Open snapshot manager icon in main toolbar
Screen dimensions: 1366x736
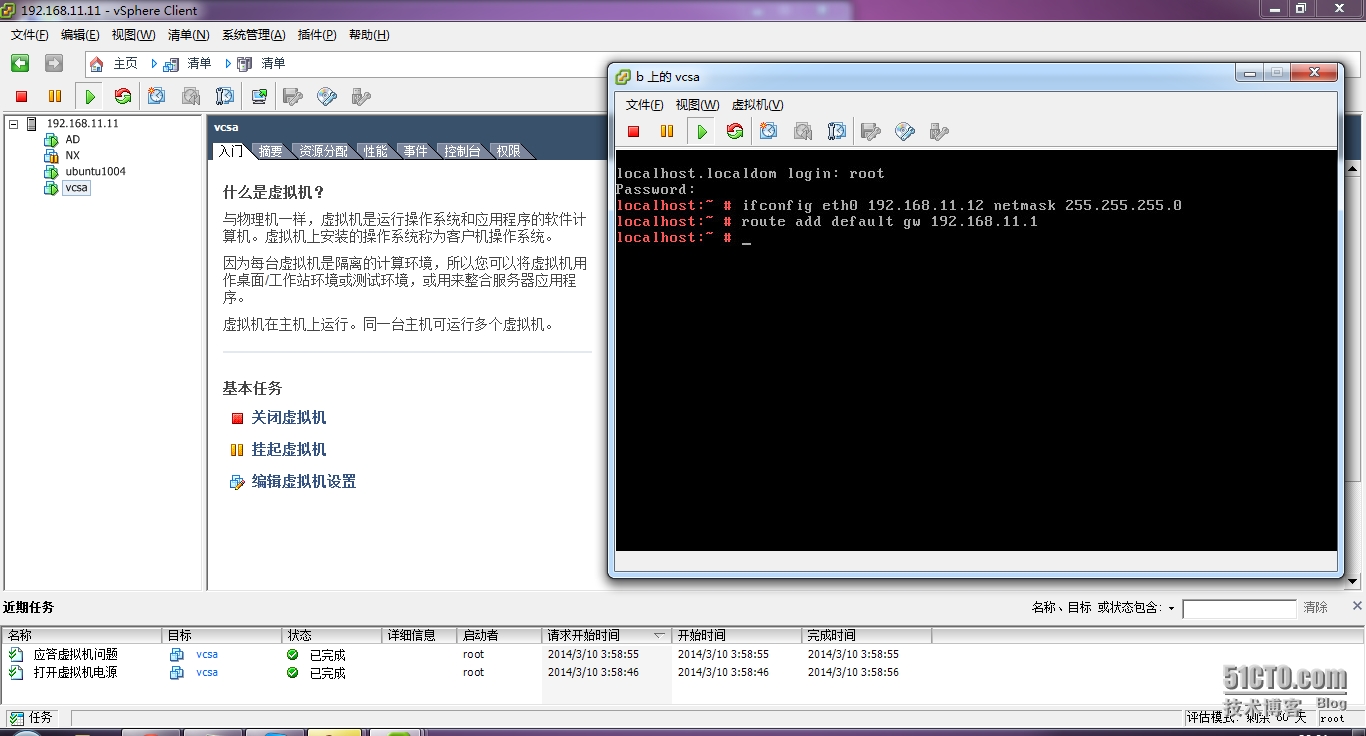pos(225,96)
